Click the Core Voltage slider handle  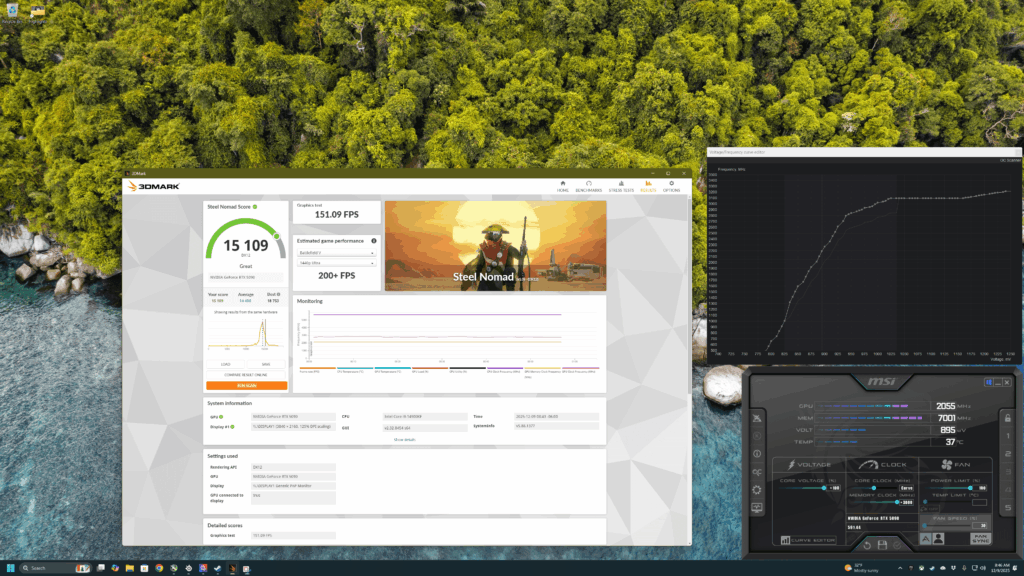[824, 488]
